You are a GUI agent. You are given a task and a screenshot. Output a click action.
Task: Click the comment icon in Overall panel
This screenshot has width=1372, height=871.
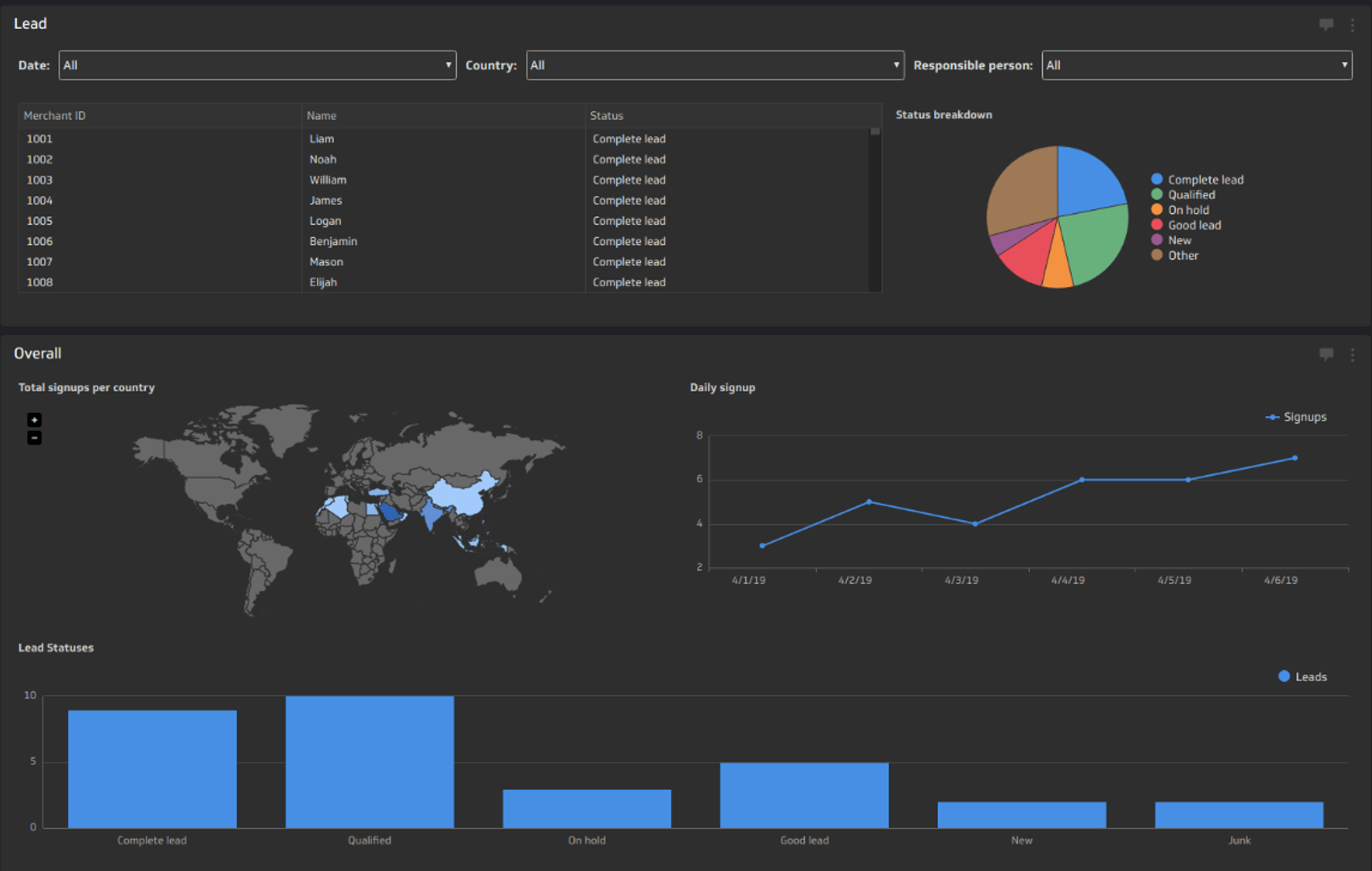pos(1326,354)
